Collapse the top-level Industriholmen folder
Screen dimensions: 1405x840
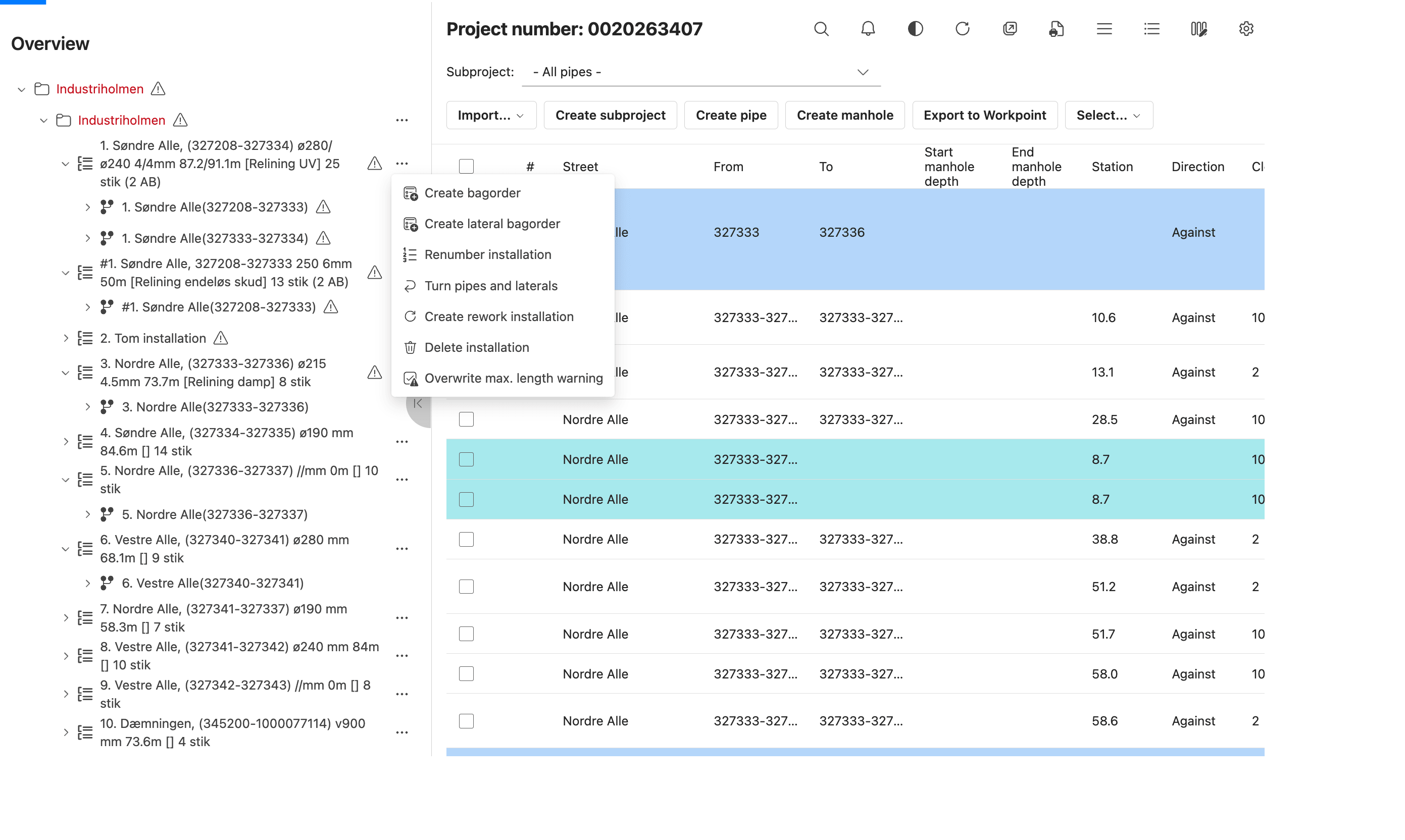click(x=22, y=89)
